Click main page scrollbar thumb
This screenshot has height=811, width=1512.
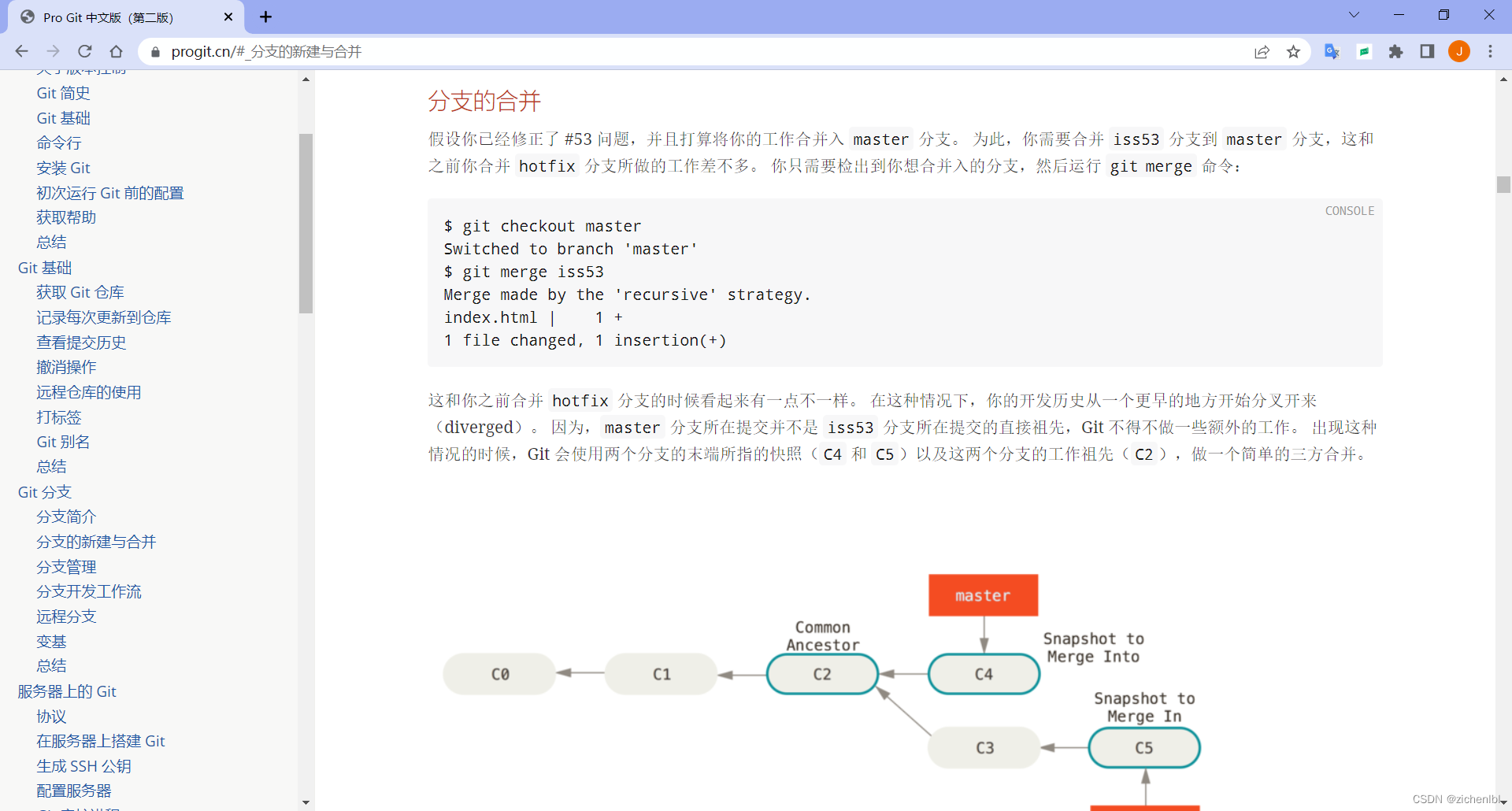1503,184
